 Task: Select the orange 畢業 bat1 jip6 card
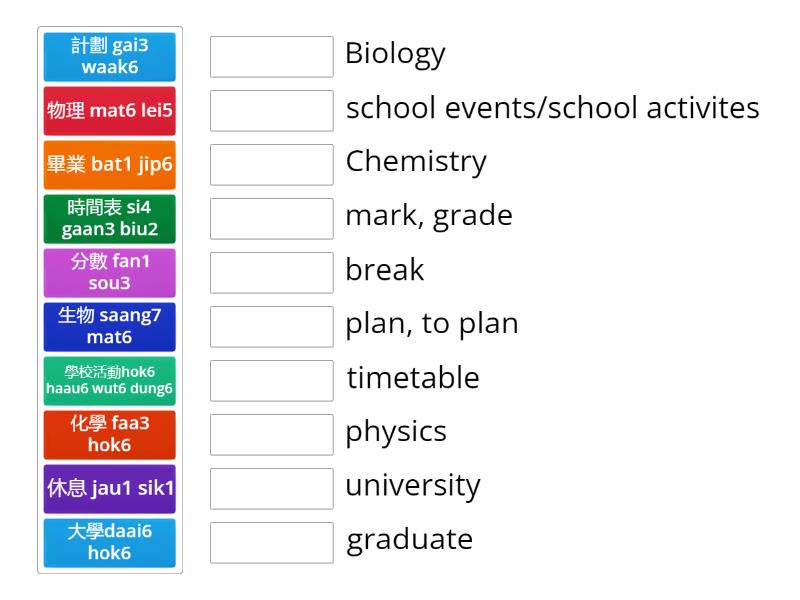pos(109,165)
